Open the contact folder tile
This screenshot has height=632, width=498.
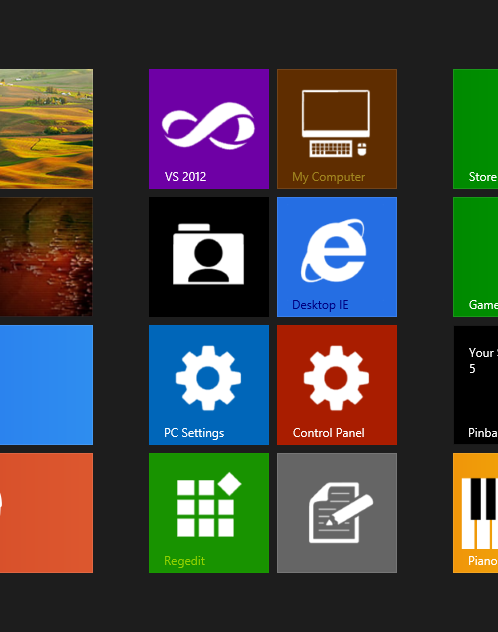pos(209,257)
